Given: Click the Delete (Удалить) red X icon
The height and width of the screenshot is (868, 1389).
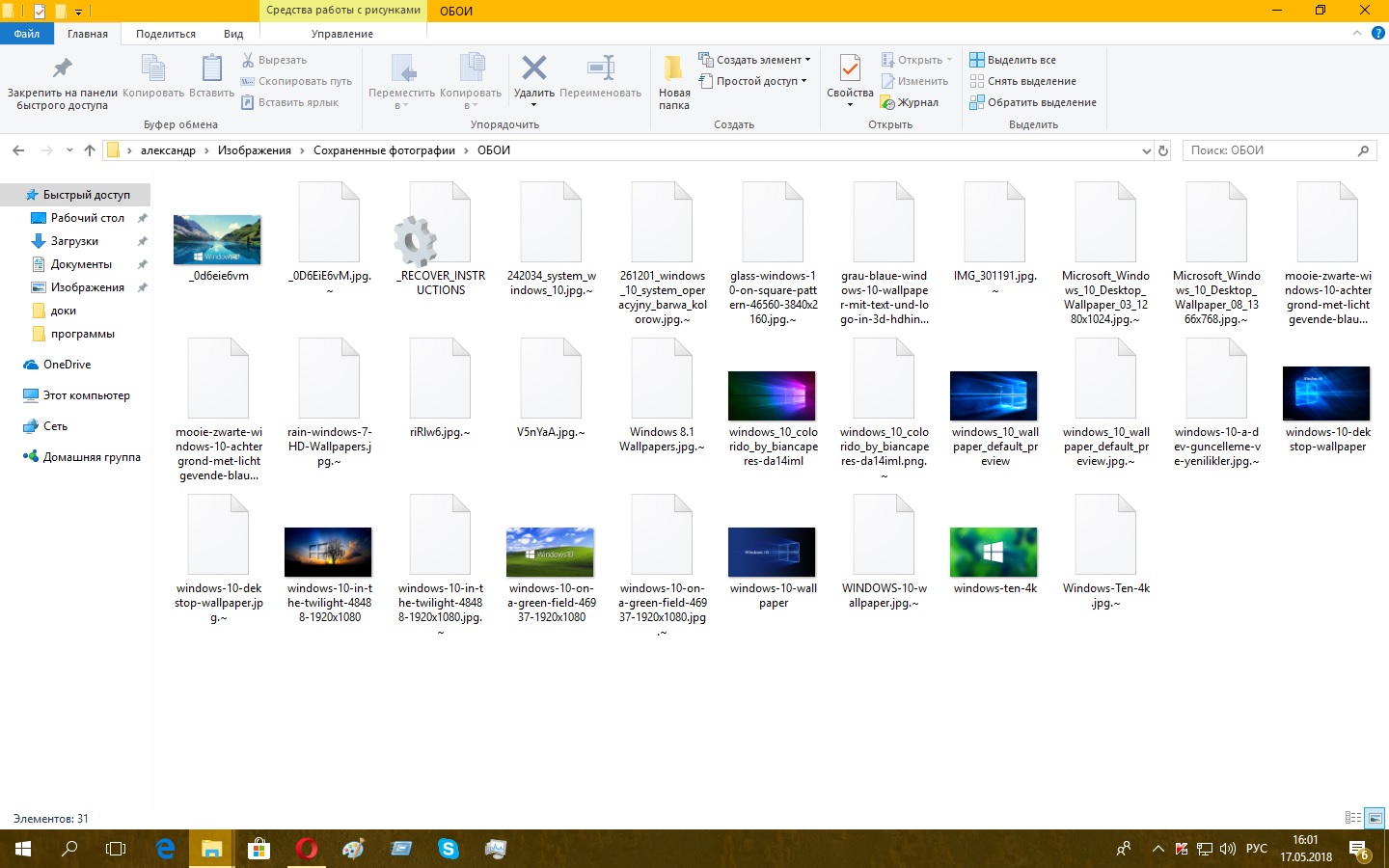Looking at the screenshot, I should (533, 69).
